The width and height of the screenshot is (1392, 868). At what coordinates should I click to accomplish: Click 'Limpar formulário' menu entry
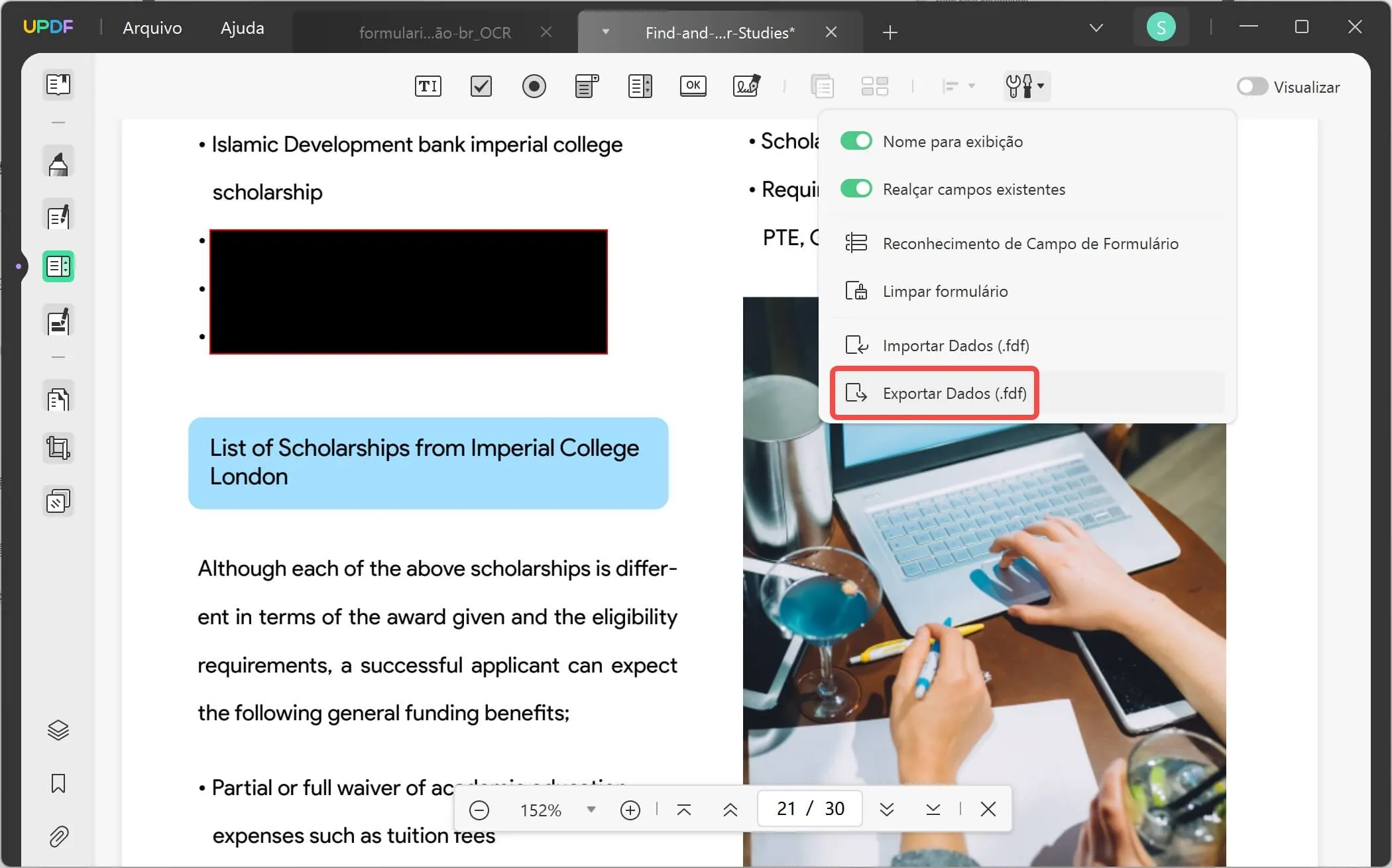tap(945, 291)
